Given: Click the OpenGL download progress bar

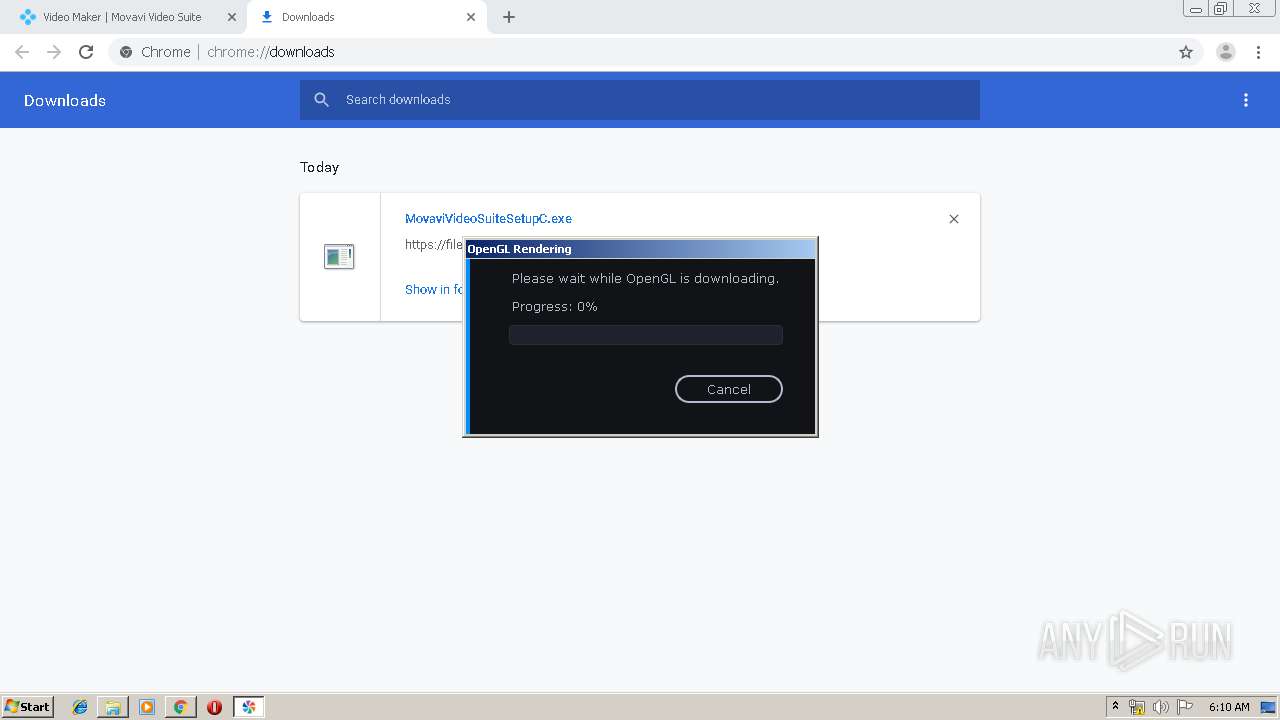Looking at the screenshot, I should tap(645, 335).
